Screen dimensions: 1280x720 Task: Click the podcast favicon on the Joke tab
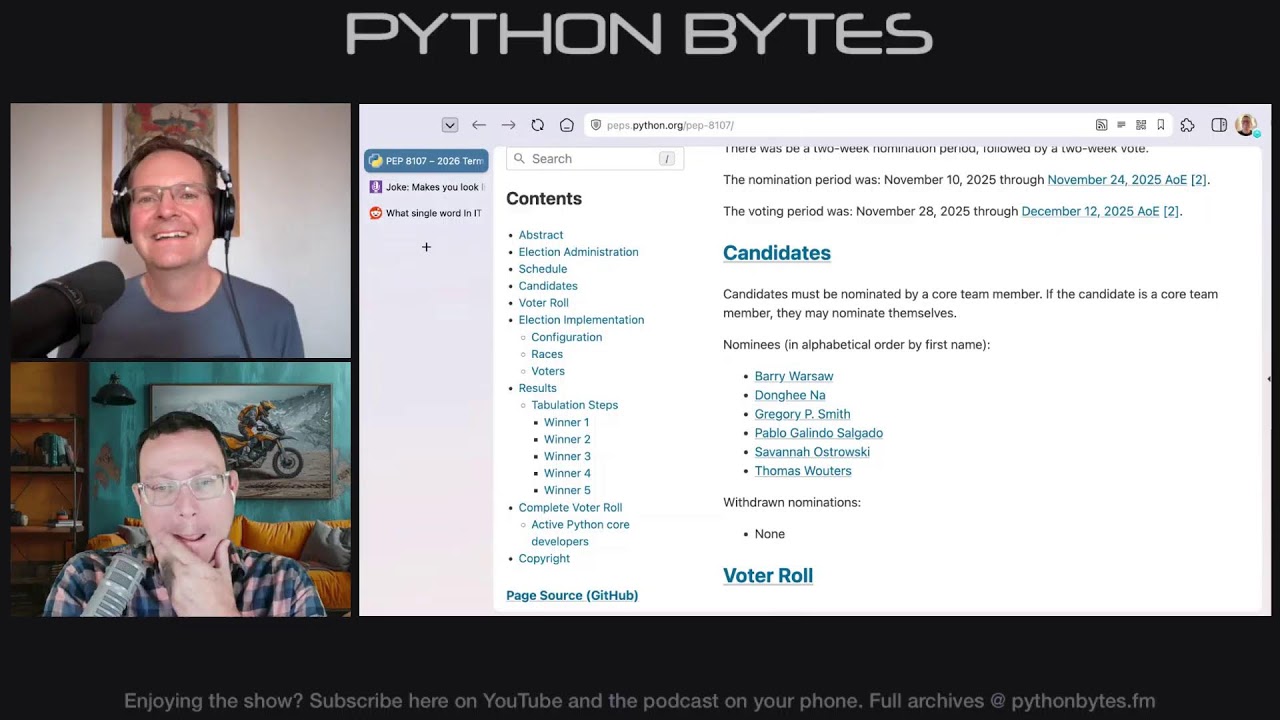(x=376, y=187)
